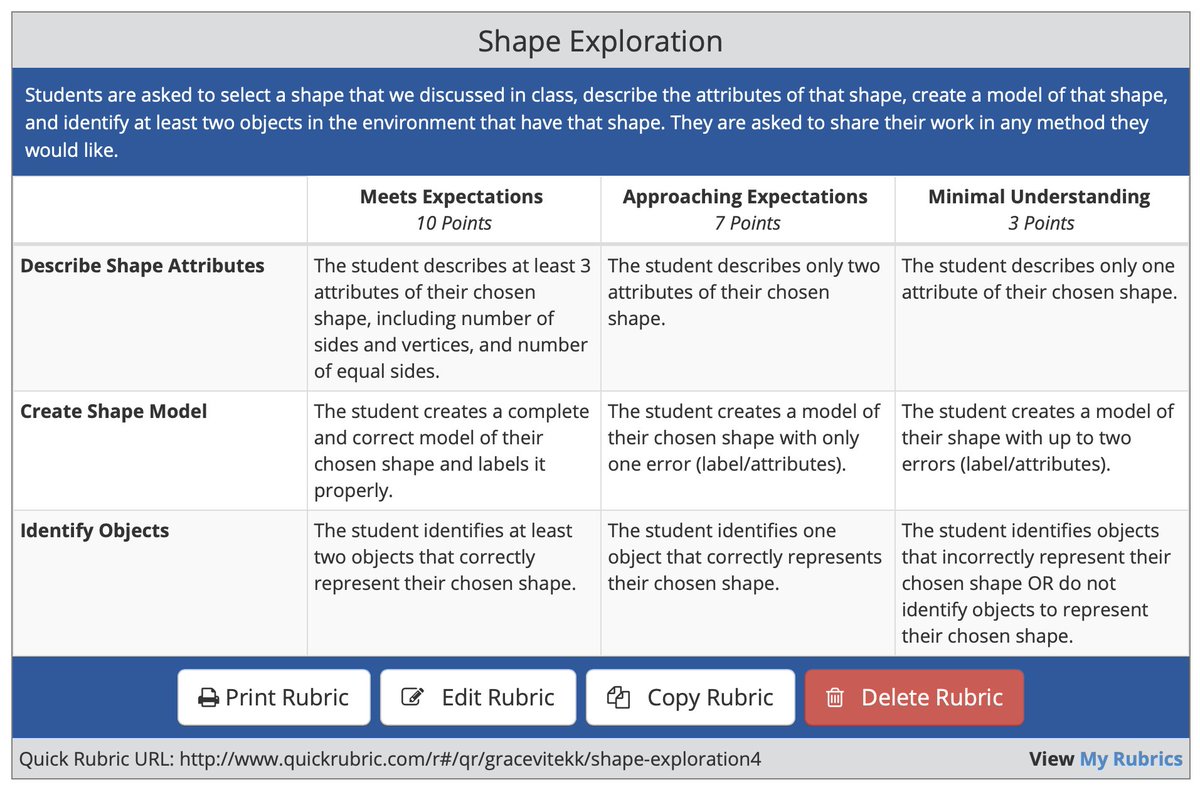The width and height of the screenshot is (1200, 787).
Task: Click the identifies one object cell
Action: pos(748,583)
